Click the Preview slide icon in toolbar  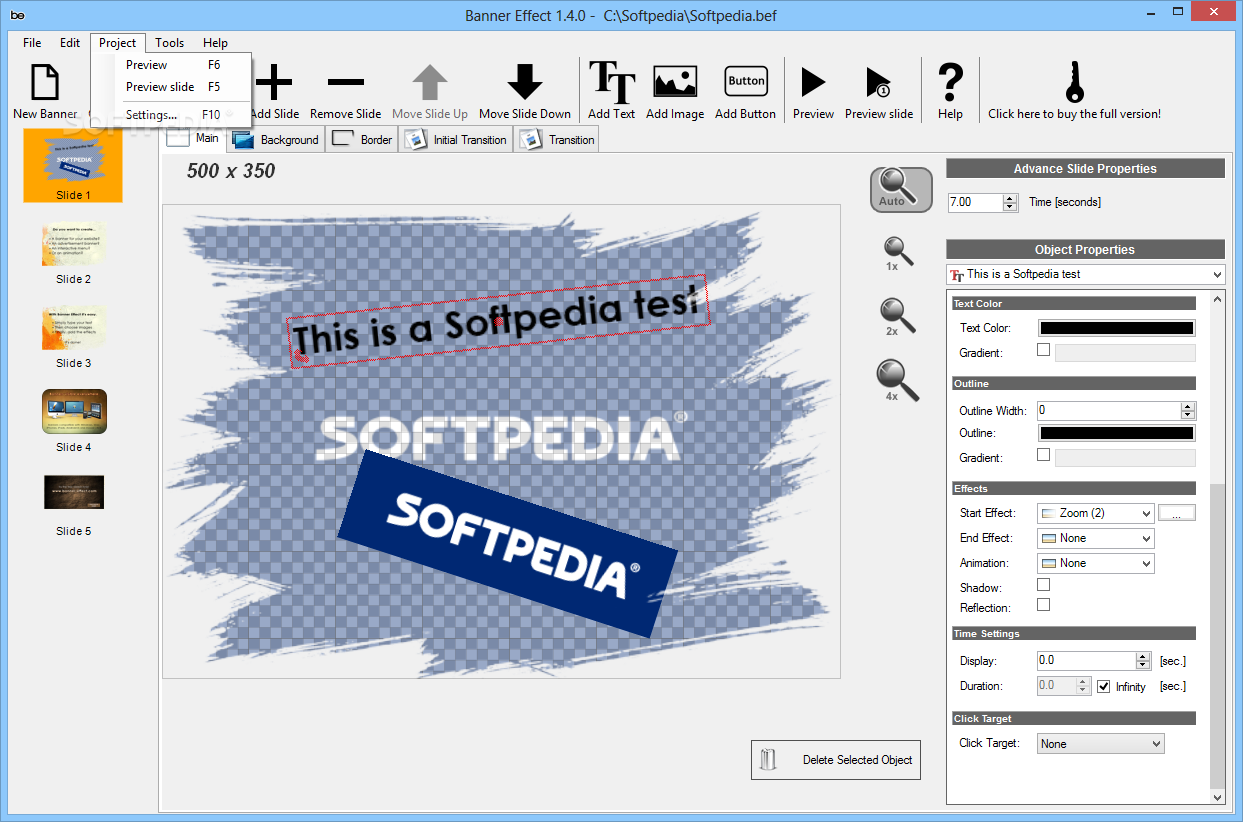point(878,82)
